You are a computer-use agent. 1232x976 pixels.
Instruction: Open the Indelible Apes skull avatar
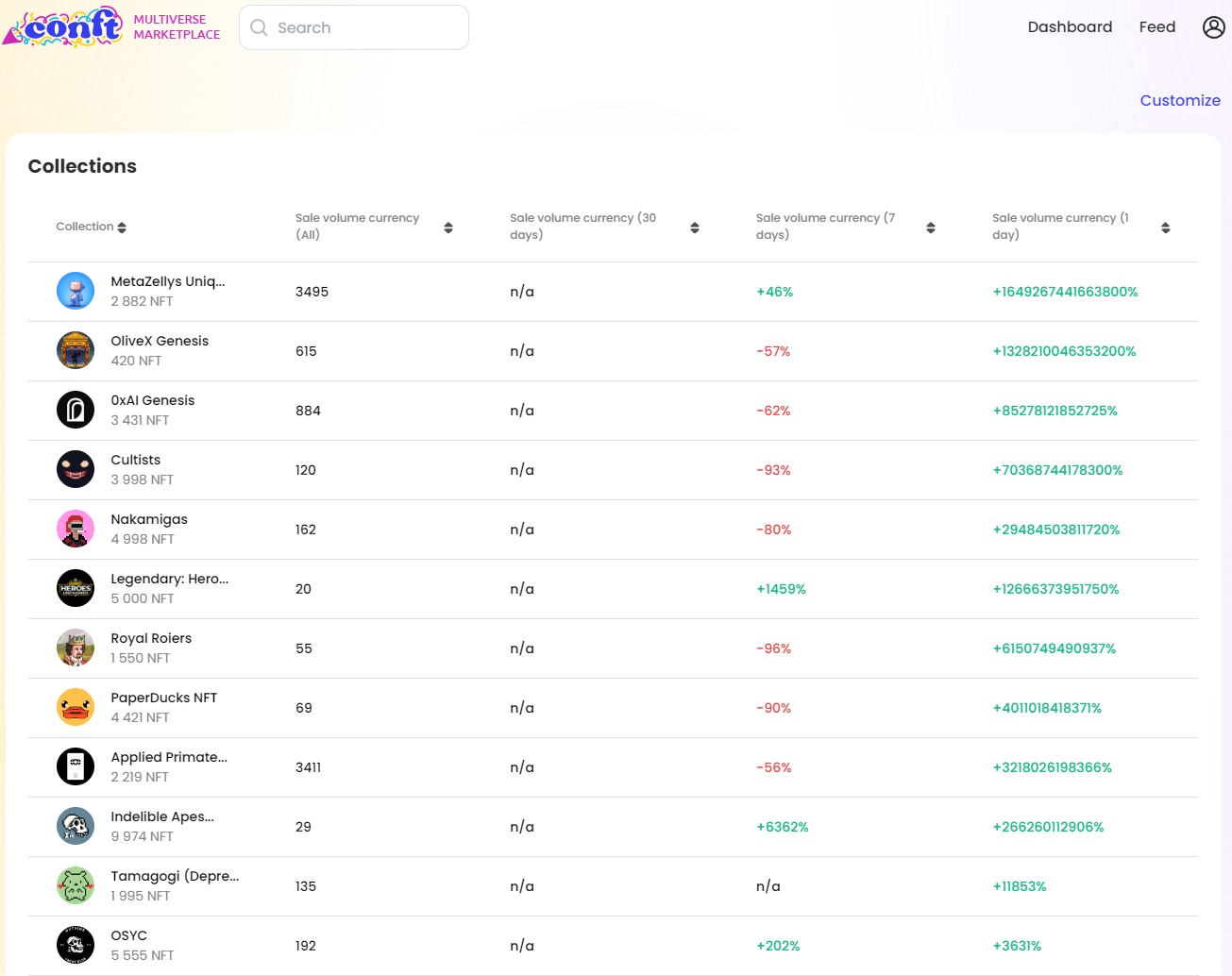pyautogui.click(x=76, y=826)
